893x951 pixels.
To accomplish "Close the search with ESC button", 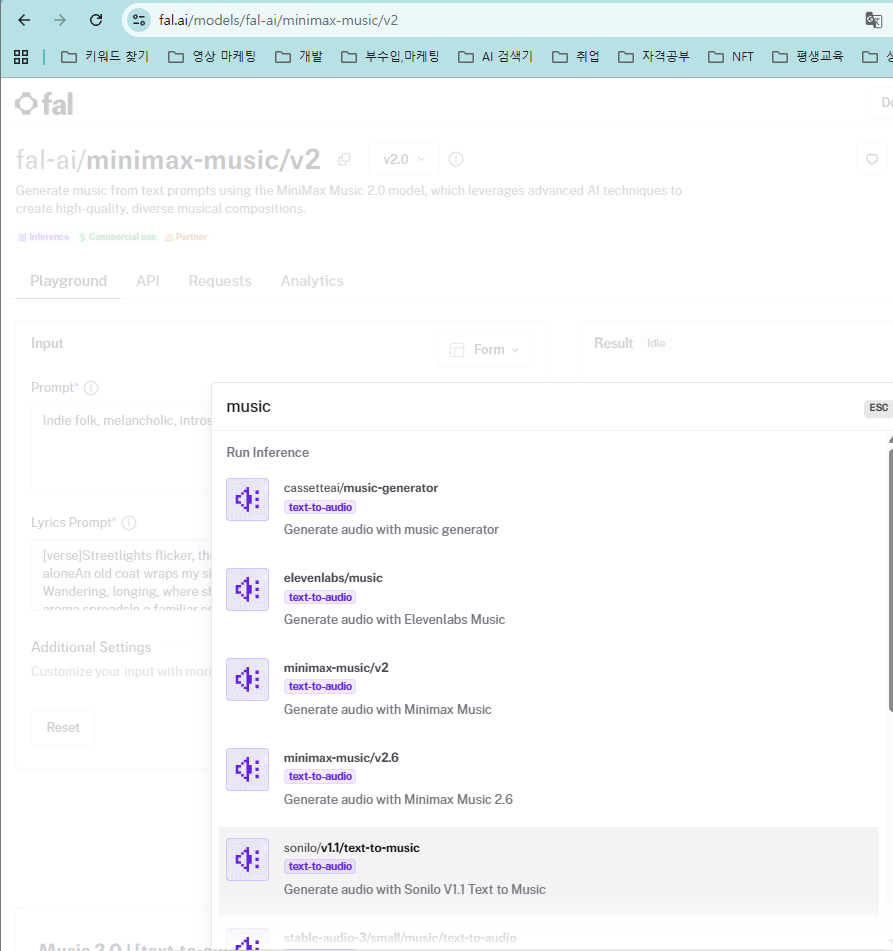I will [878, 408].
